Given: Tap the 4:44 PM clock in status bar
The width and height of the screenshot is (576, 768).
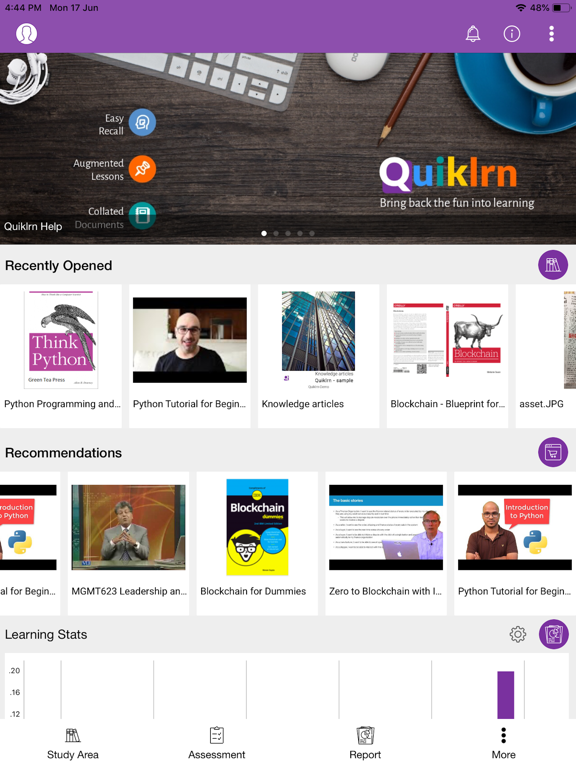Looking at the screenshot, I should (x=24, y=8).
